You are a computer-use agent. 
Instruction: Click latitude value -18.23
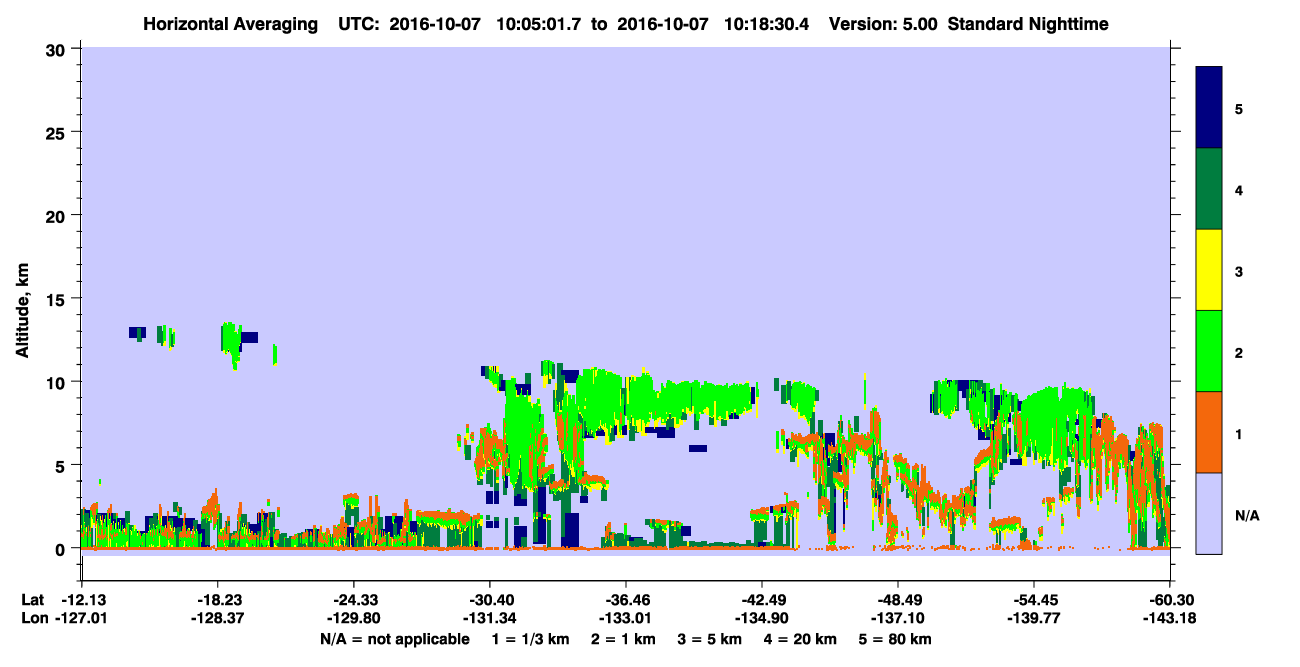tap(218, 600)
